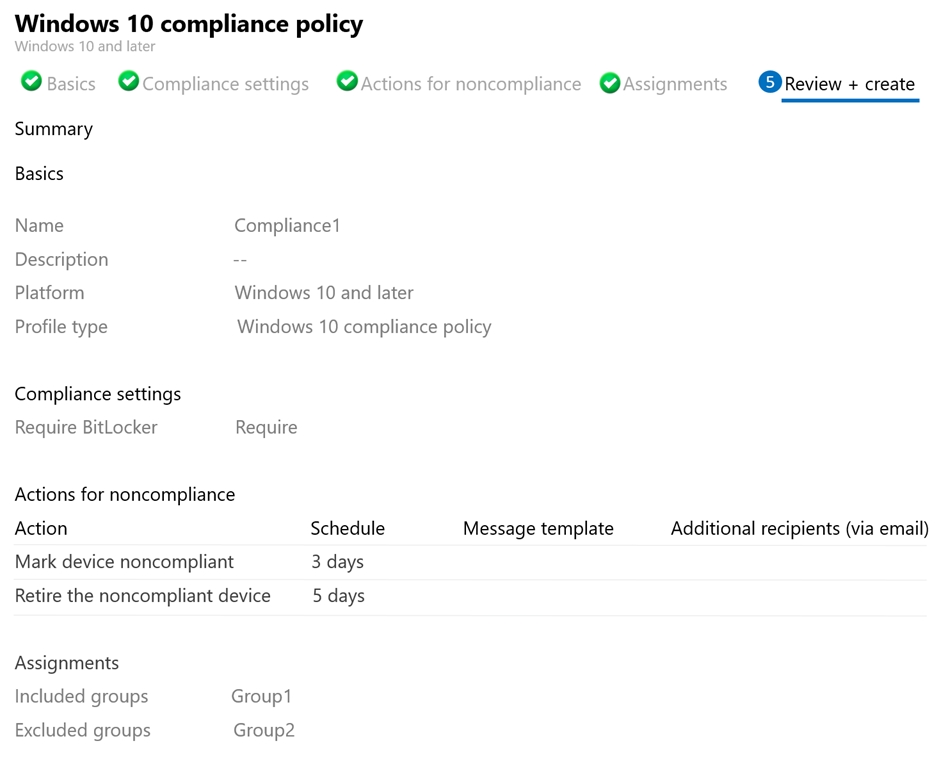Viewport: 948px width, 757px height.
Task: Select the Mark device noncompliant row
Action: click(x=470, y=562)
